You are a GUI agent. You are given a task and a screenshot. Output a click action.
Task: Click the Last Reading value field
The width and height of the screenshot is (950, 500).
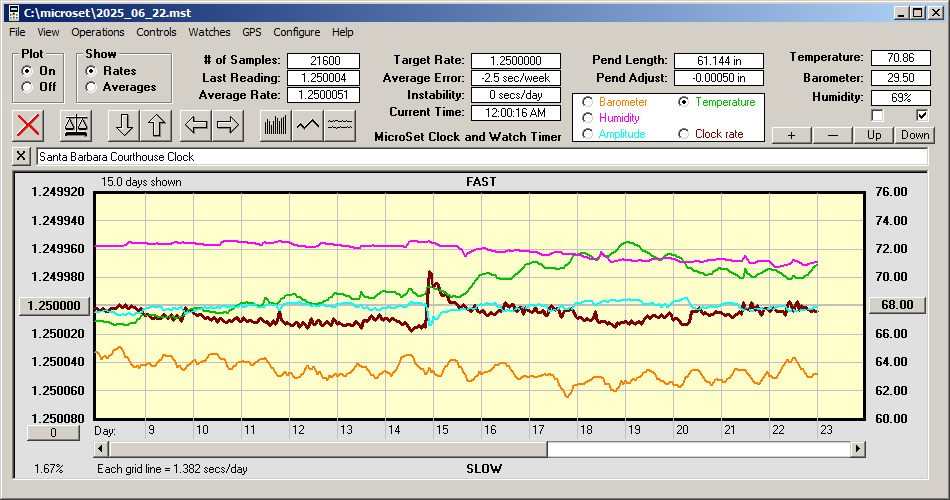click(x=324, y=78)
